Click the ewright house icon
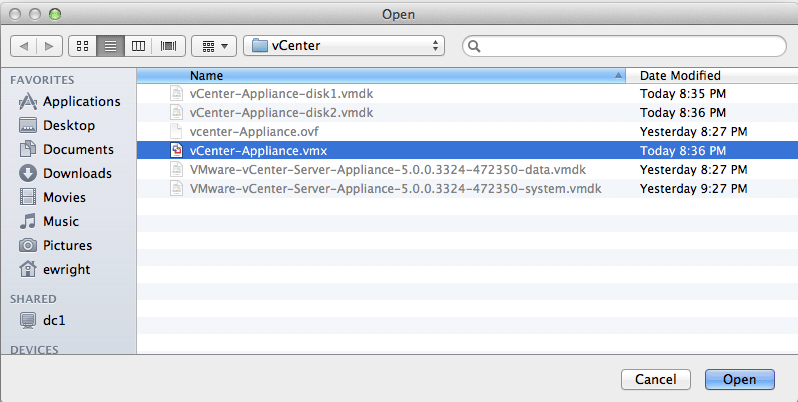798x402 pixels. tap(27, 269)
